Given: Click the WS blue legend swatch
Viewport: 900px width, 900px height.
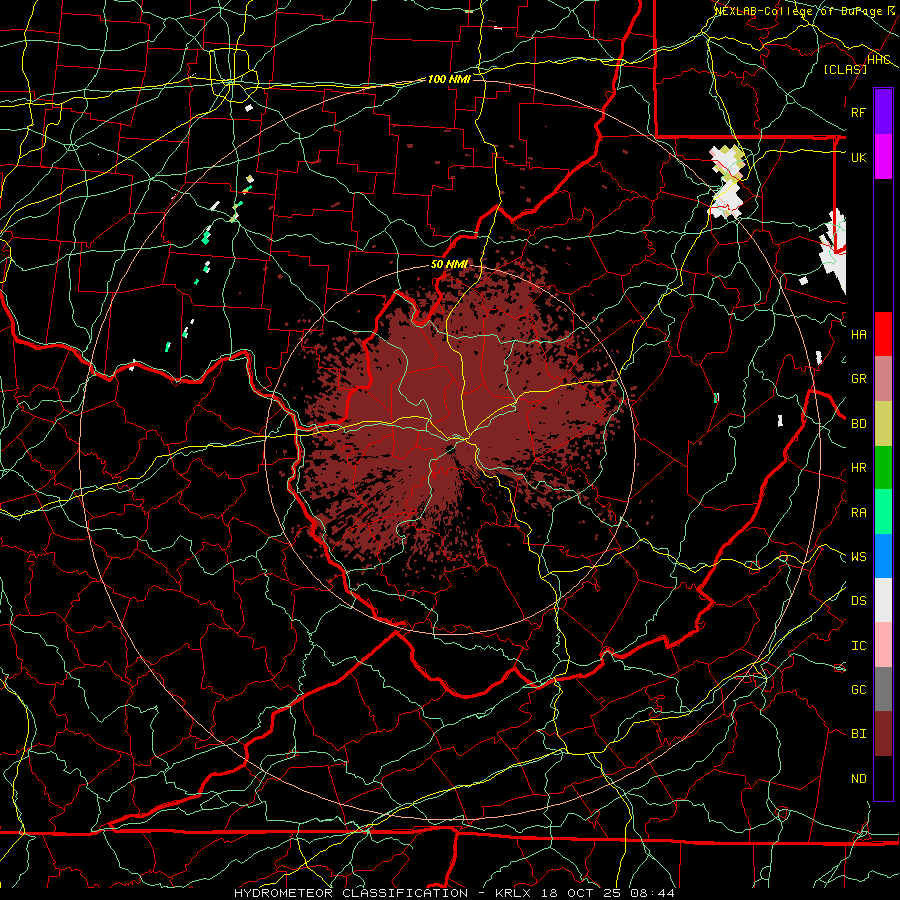Looking at the screenshot, I should pyautogui.click(x=883, y=556).
